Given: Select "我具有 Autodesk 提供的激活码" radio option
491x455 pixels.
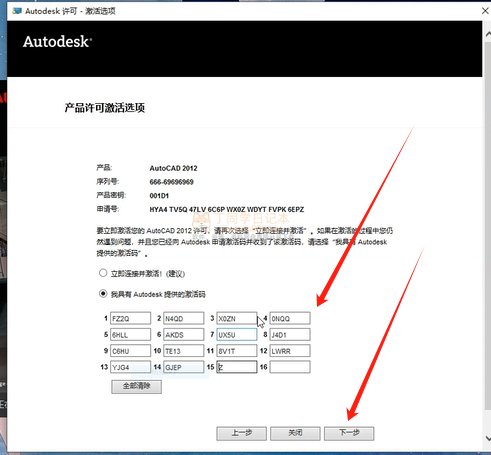Looking at the screenshot, I should (x=103, y=294).
